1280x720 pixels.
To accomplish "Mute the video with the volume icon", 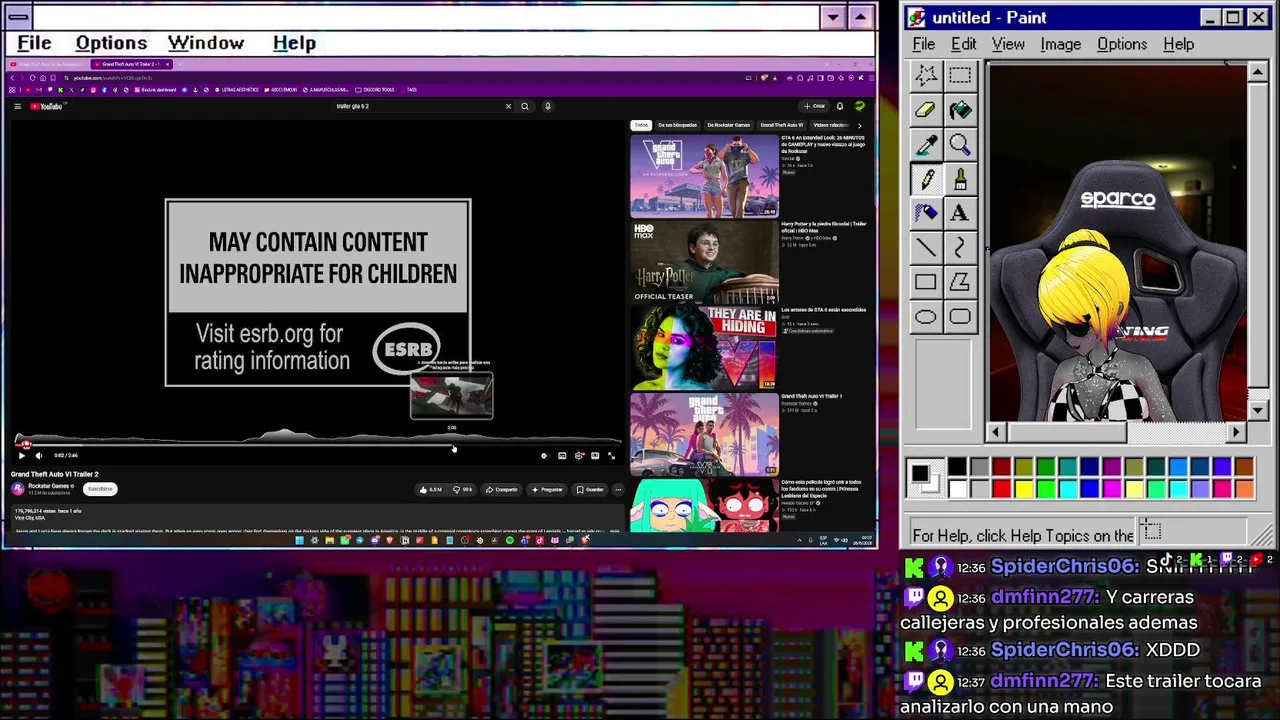I will point(39,456).
